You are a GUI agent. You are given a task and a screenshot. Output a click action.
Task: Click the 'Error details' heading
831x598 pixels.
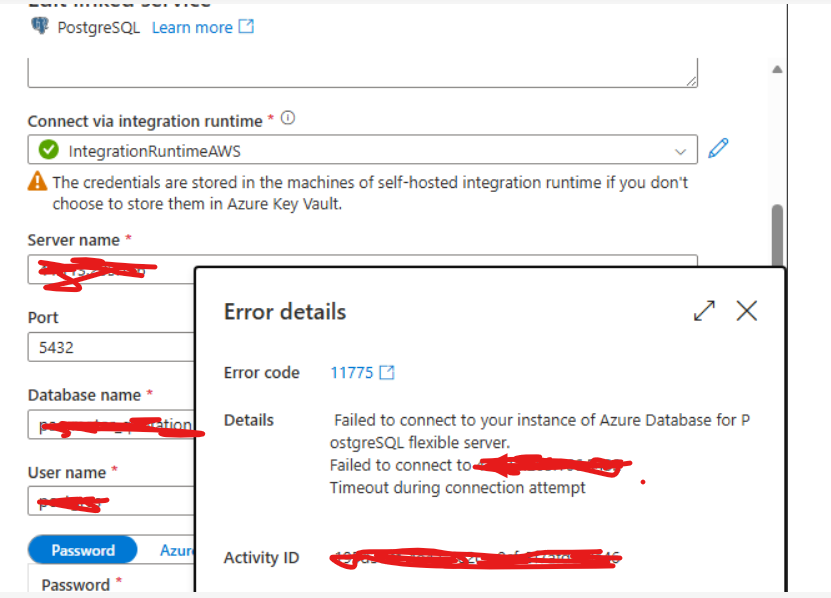pos(285,312)
